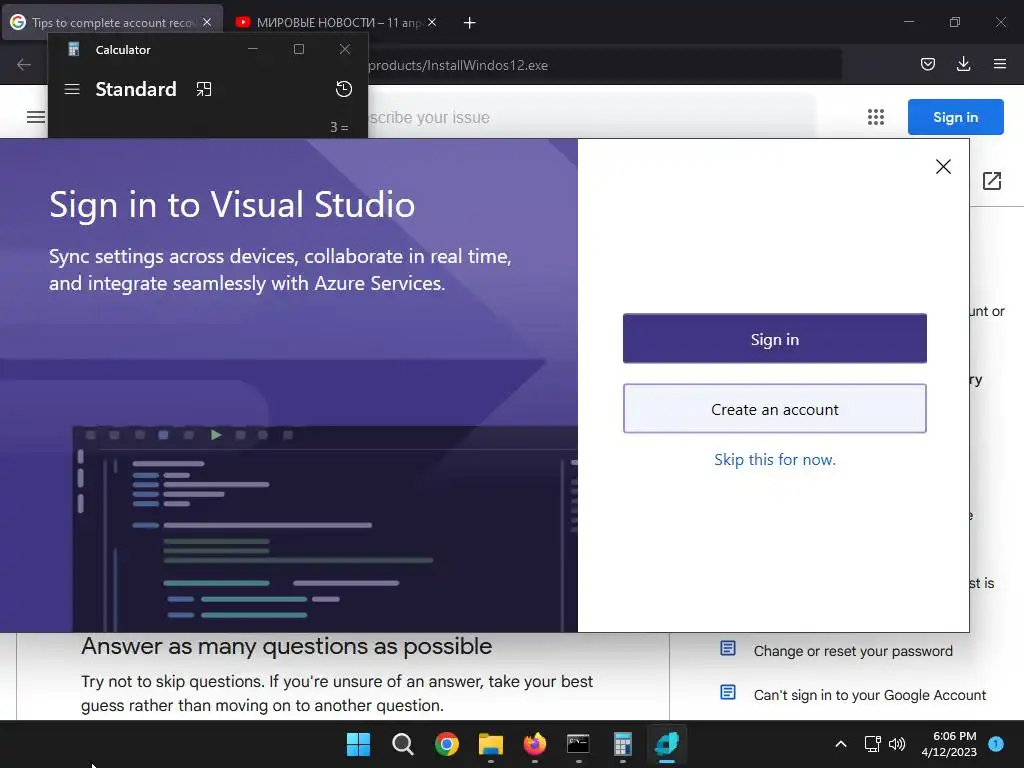Screen dimensions: 1024x768
Task: Open Can't sign in to your Google Account
Action: (x=870, y=695)
